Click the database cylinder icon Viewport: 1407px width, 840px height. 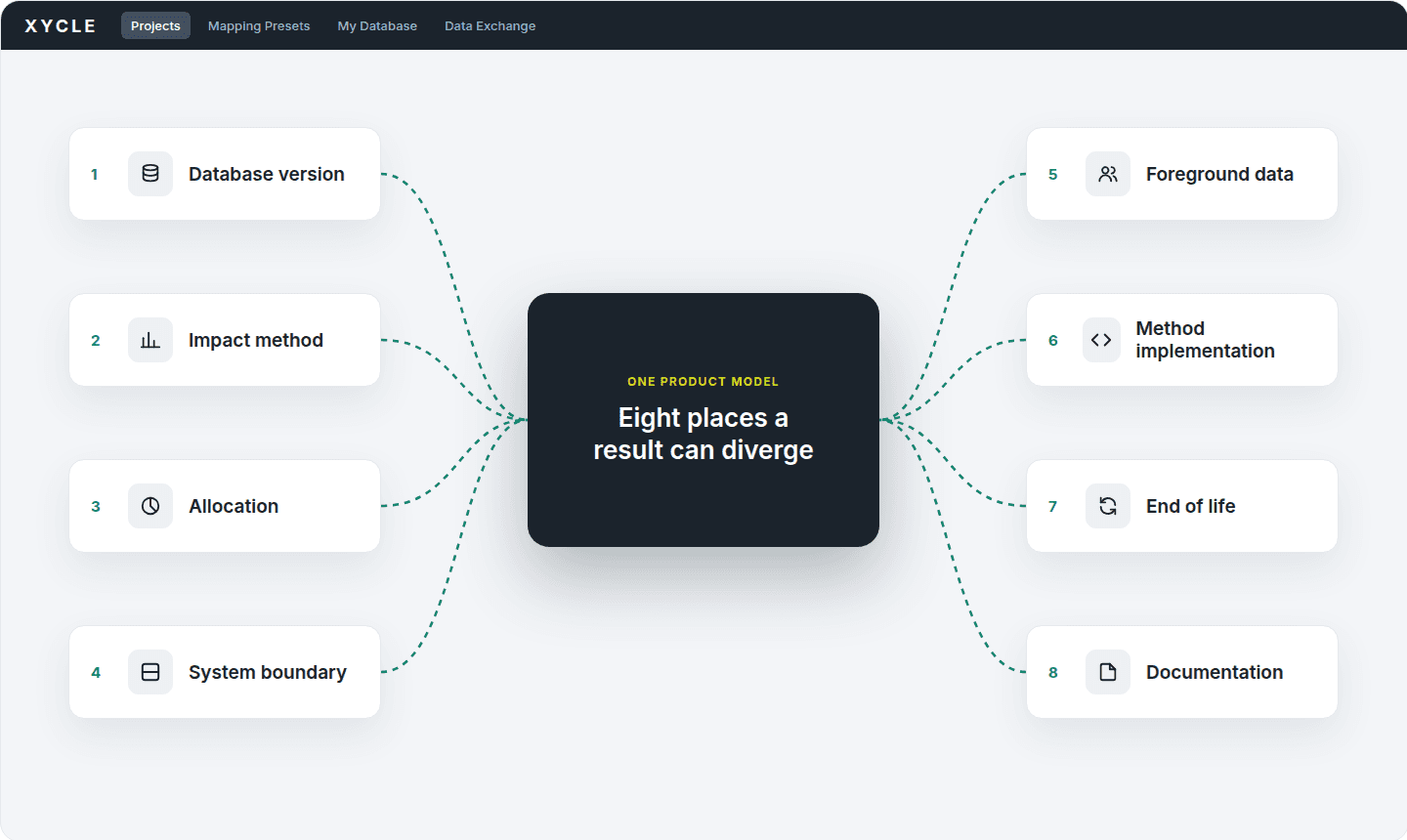(x=150, y=174)
